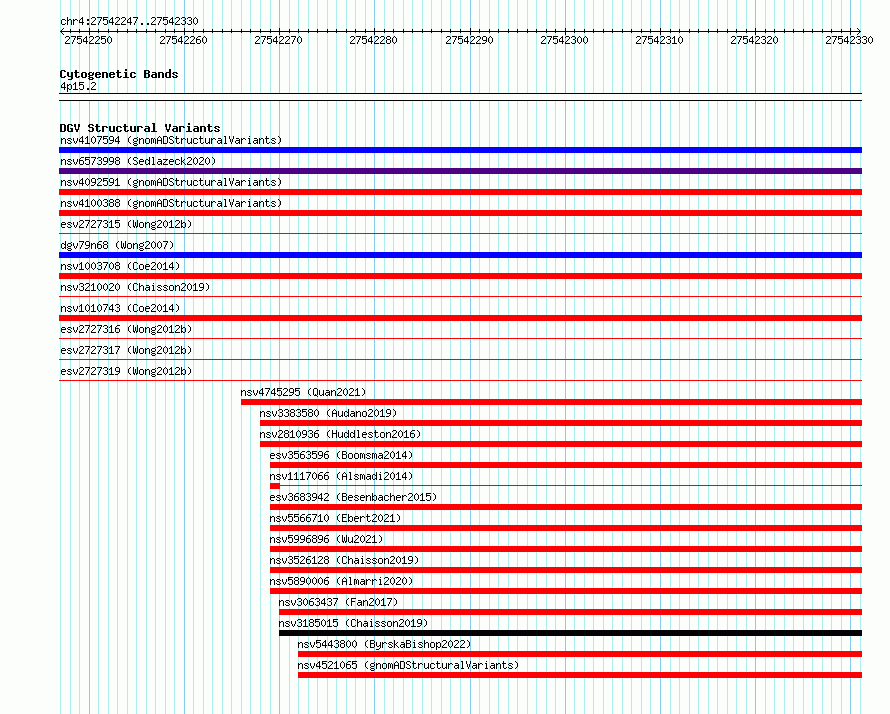
Task: Click the Cytogenetic Bands track title
Action: tap(119, 74)
